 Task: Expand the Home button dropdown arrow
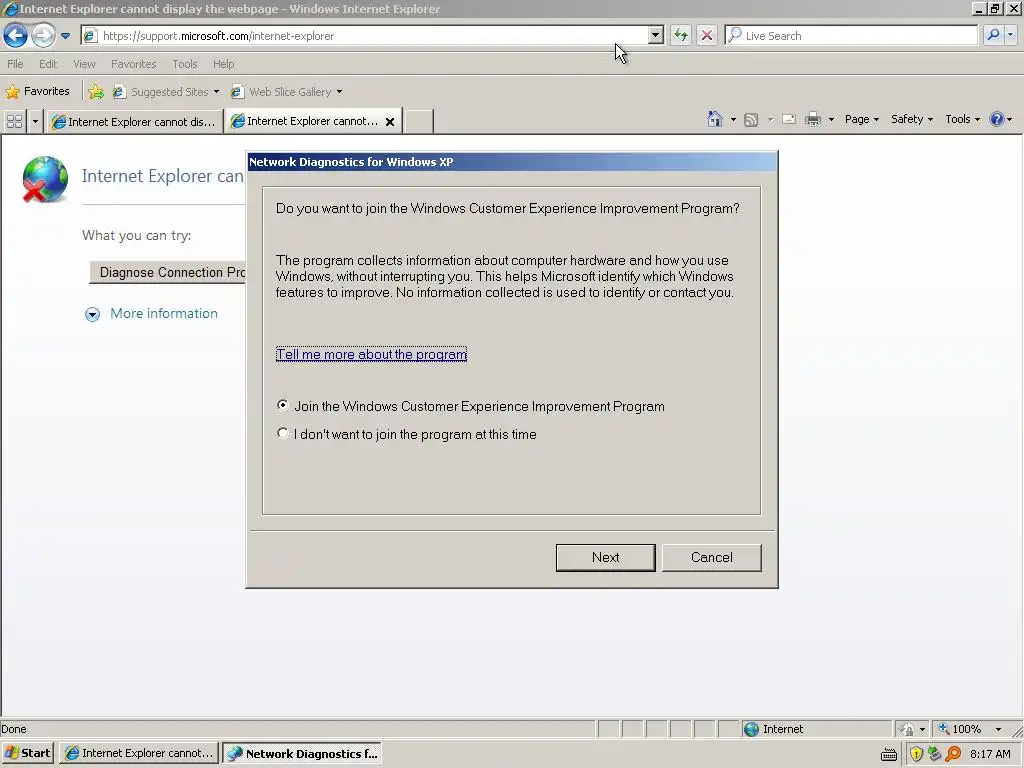point(733,120)
